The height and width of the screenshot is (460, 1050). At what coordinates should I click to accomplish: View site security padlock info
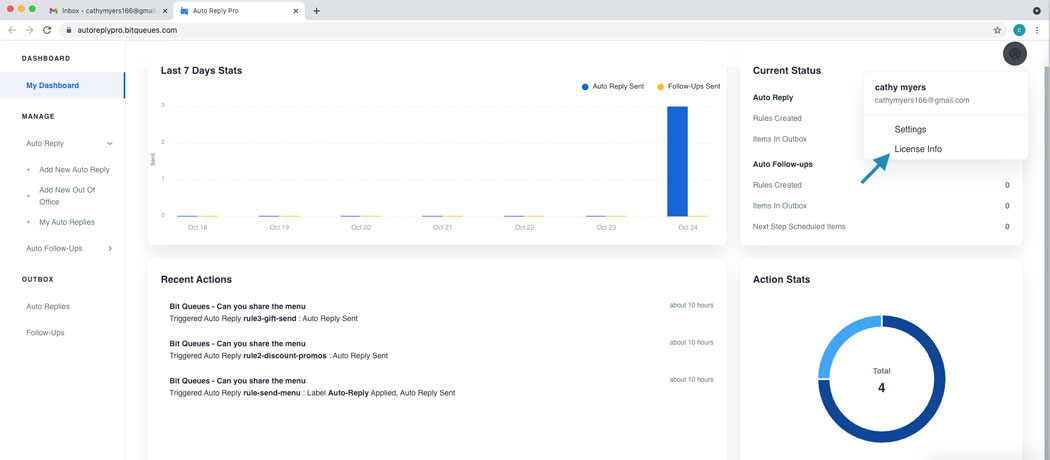tap(68, 30)
